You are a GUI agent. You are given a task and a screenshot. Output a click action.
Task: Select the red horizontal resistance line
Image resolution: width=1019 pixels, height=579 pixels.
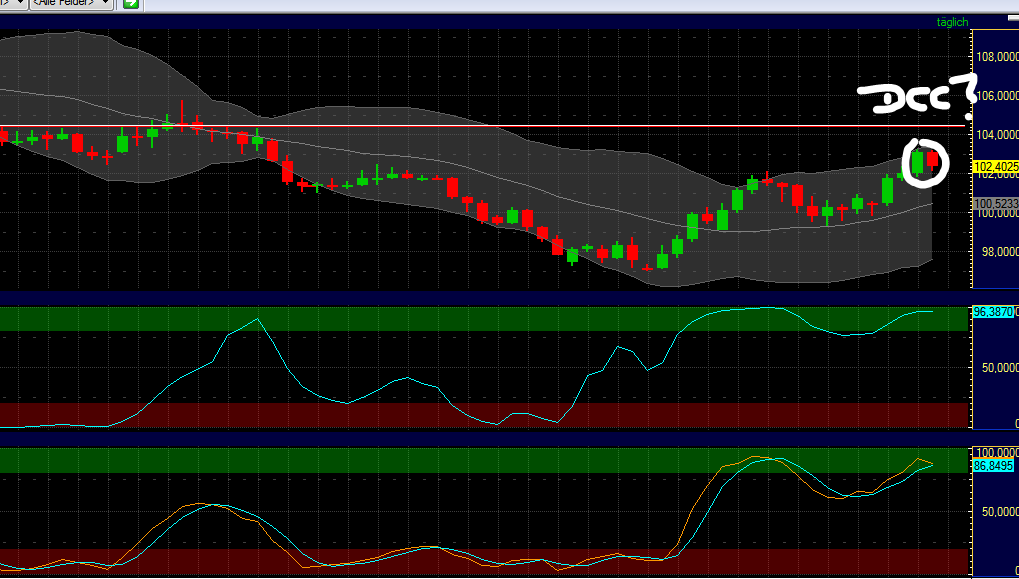pos(400,128)
